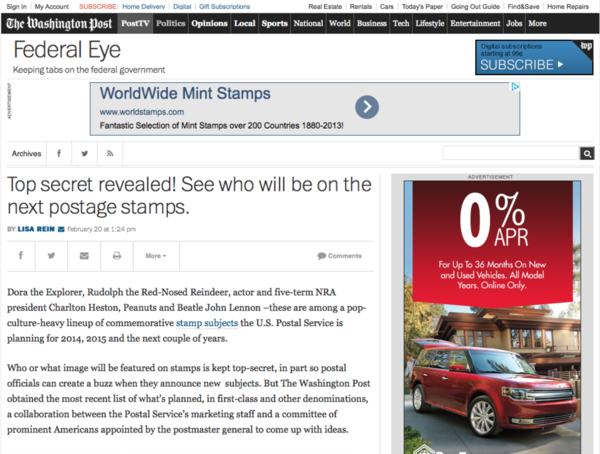Viewport: 600px width, 454px height.
Task: Click envelope icon next to Lisa Rein
Action: (x=61, y=229)
